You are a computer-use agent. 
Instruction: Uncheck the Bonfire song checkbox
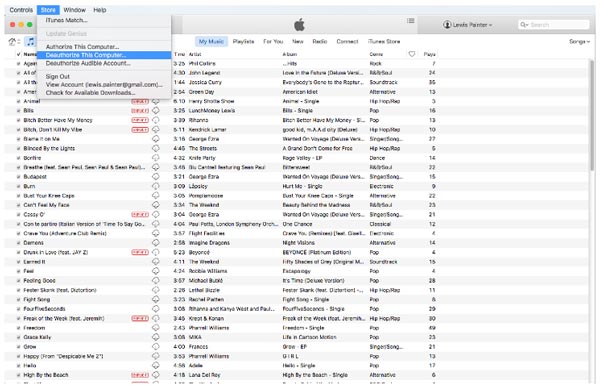(18, 158)
